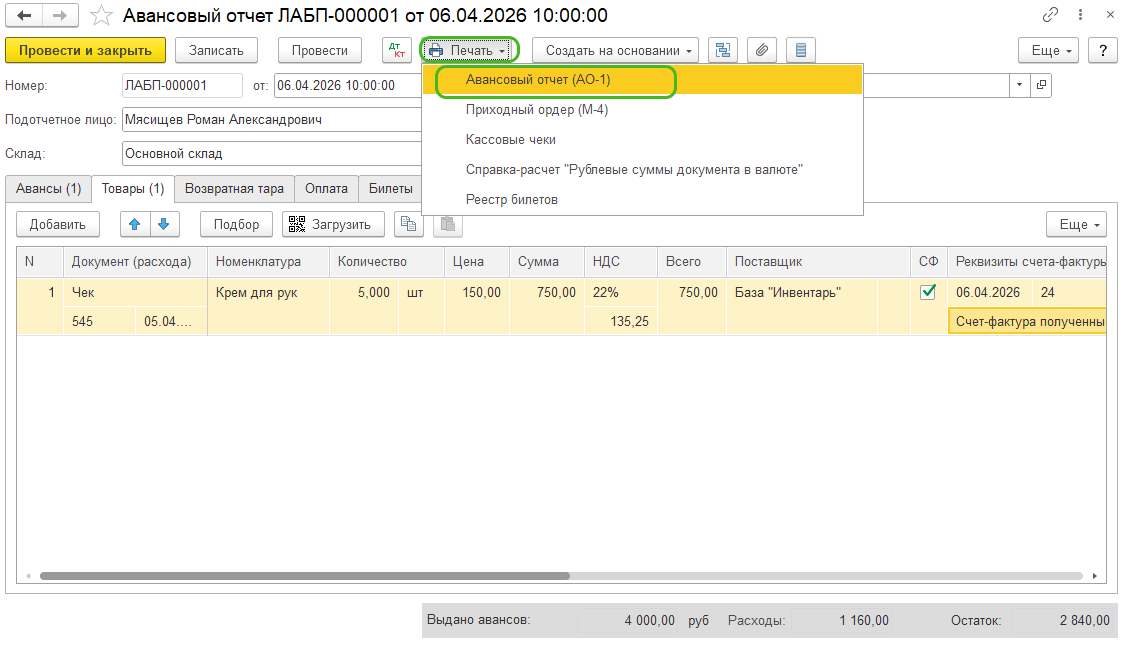Click the scrollbar right arrow
Viewport: 1124px width, 645px height.
(1095, 575)
